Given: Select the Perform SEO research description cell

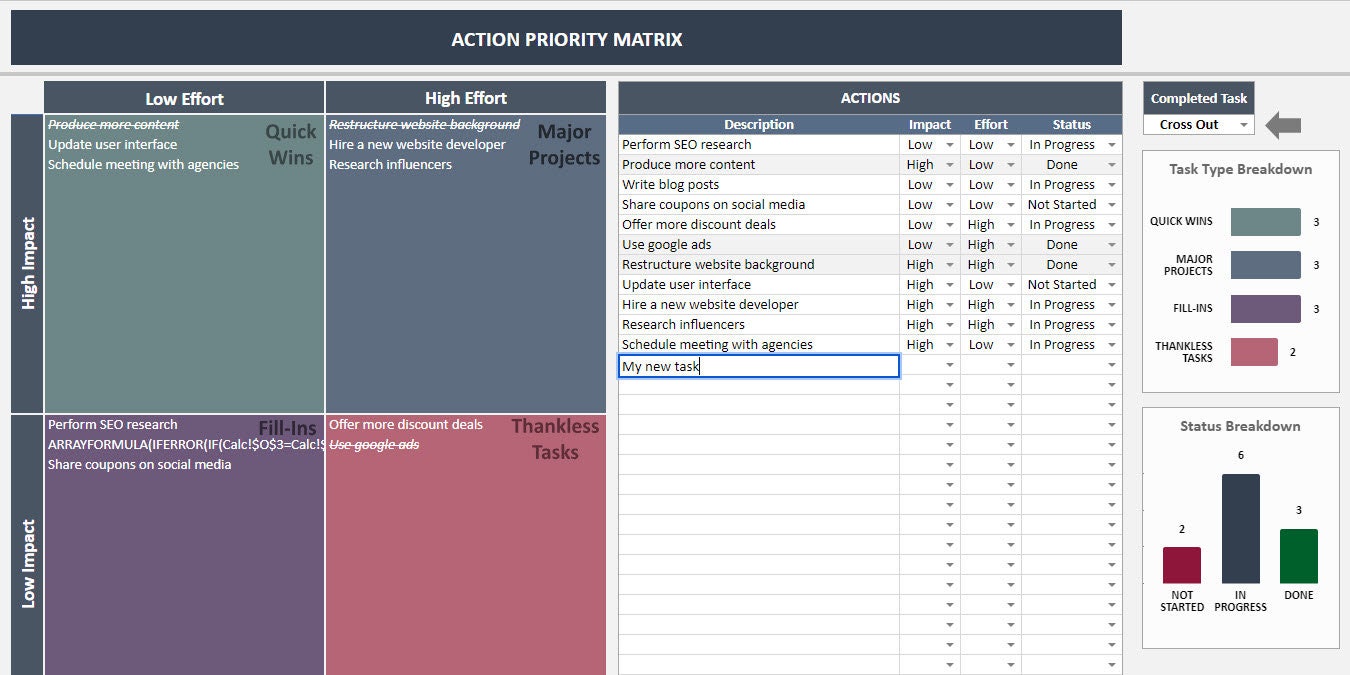Looking at the screenshot, I should (x=758, y=144).
